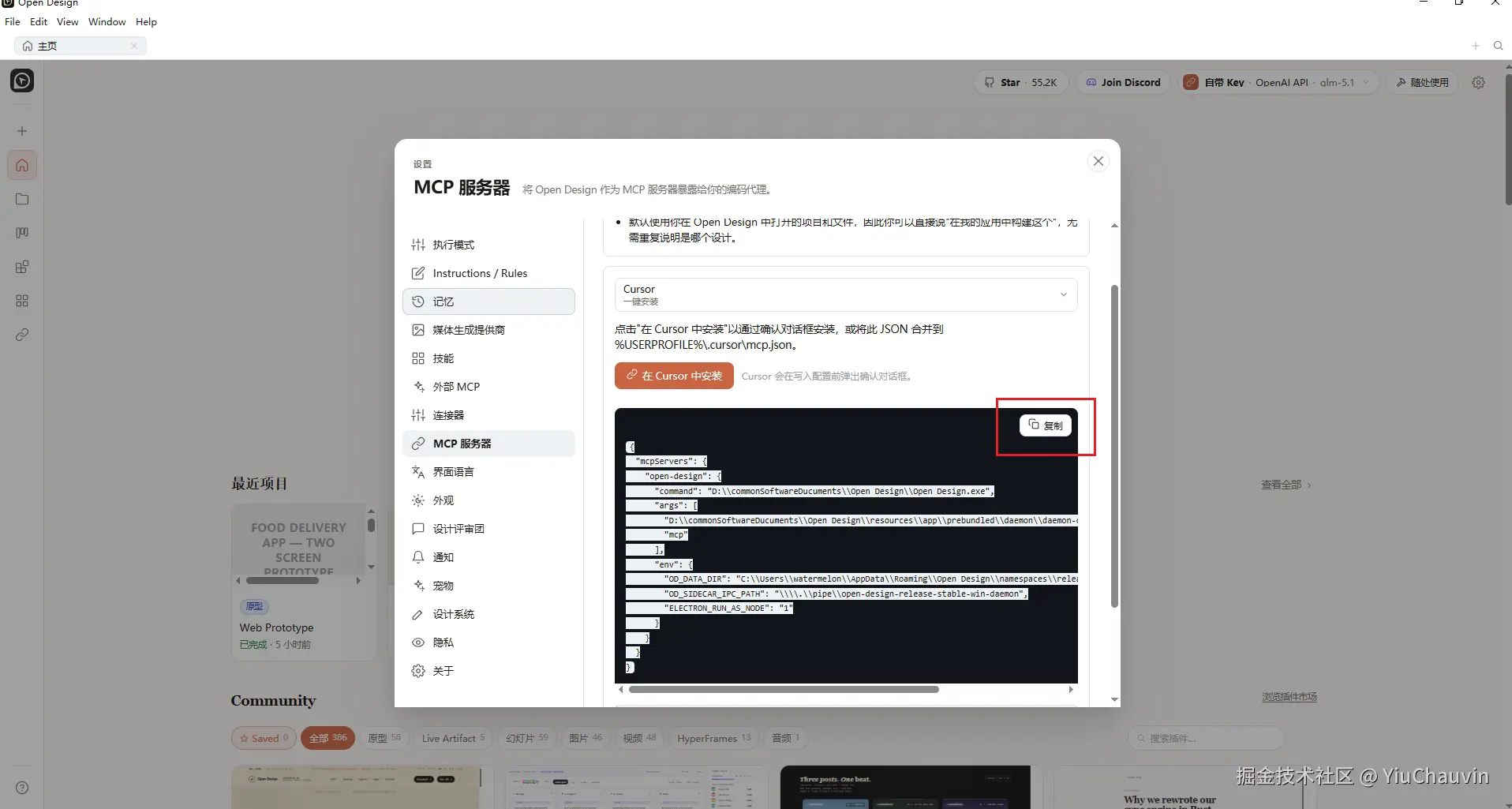1512x809 pixels.
Task: Select 记忆 settings section
Action: pyautogui.click(x=488, y=302)
